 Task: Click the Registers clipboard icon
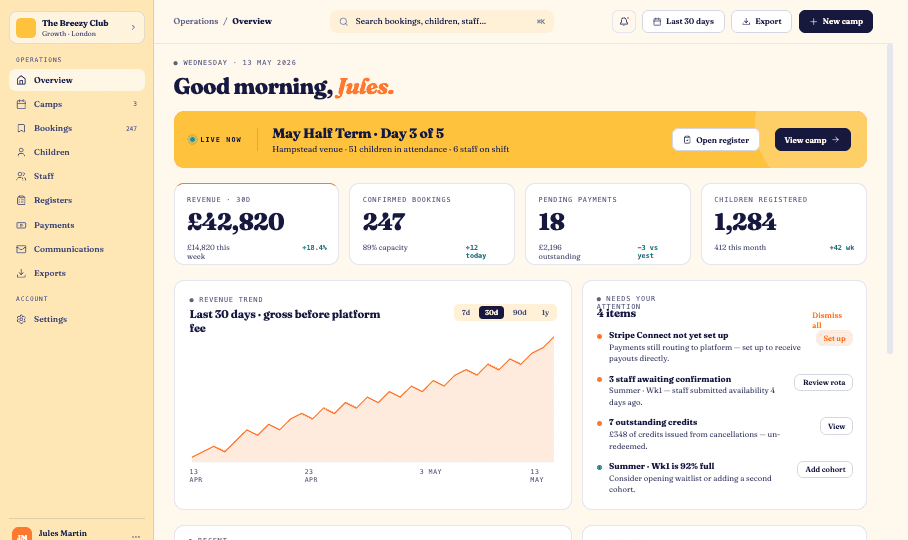click(x=21, y=200)
